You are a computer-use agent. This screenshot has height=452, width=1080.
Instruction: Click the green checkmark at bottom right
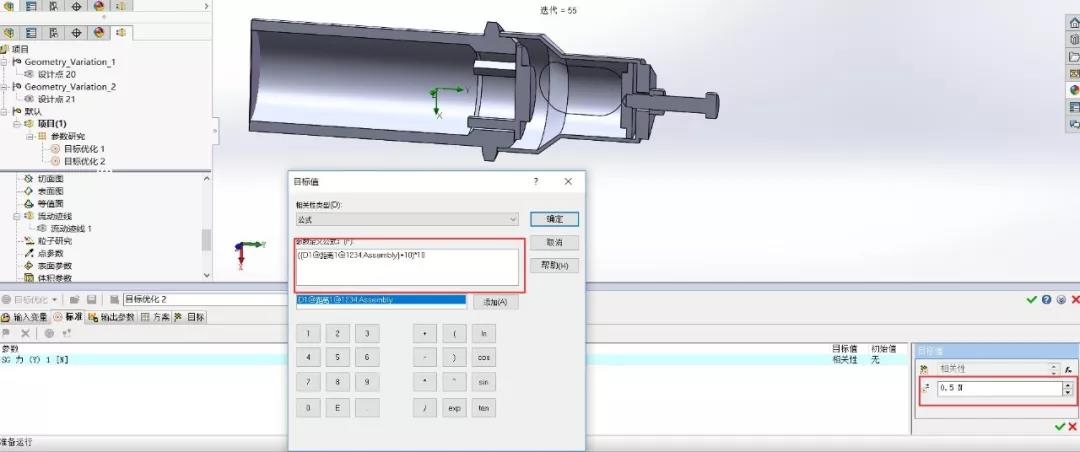(1060, 427)
